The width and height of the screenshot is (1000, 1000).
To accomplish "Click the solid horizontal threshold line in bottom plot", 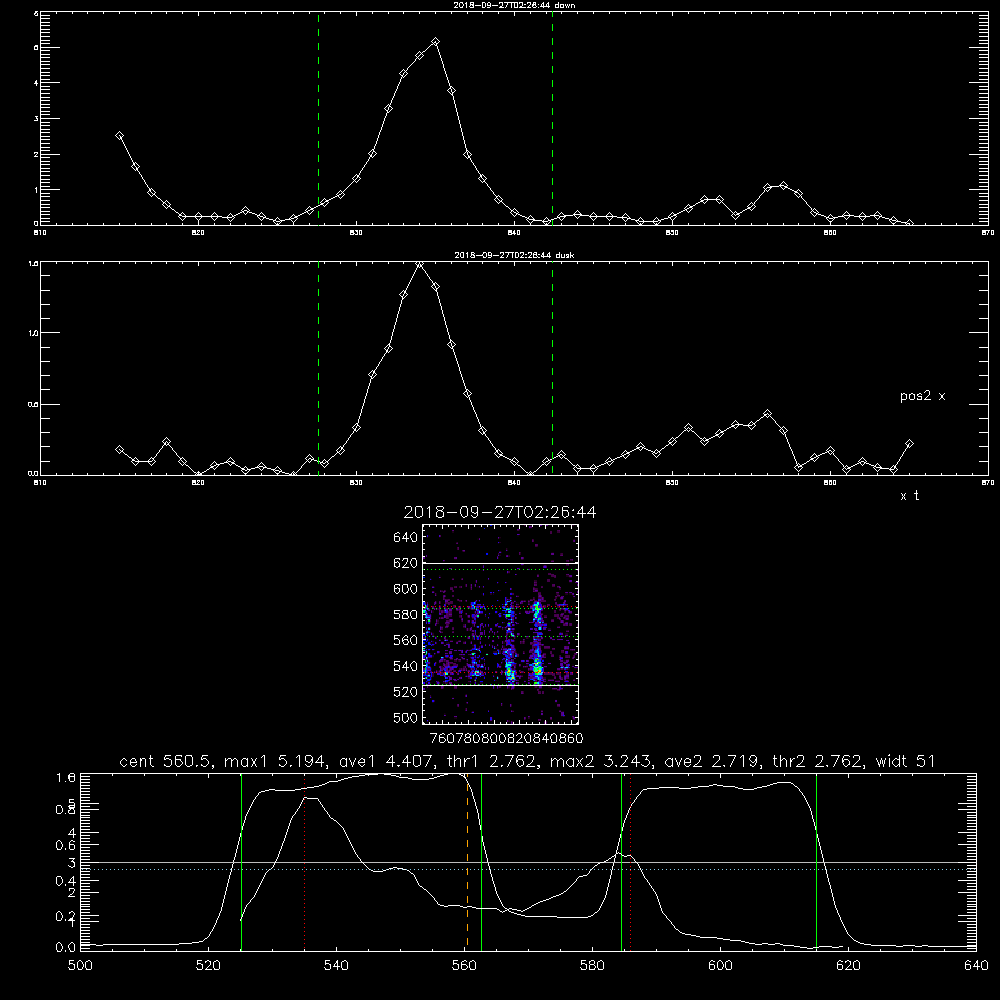I will (x=528, y=862).
